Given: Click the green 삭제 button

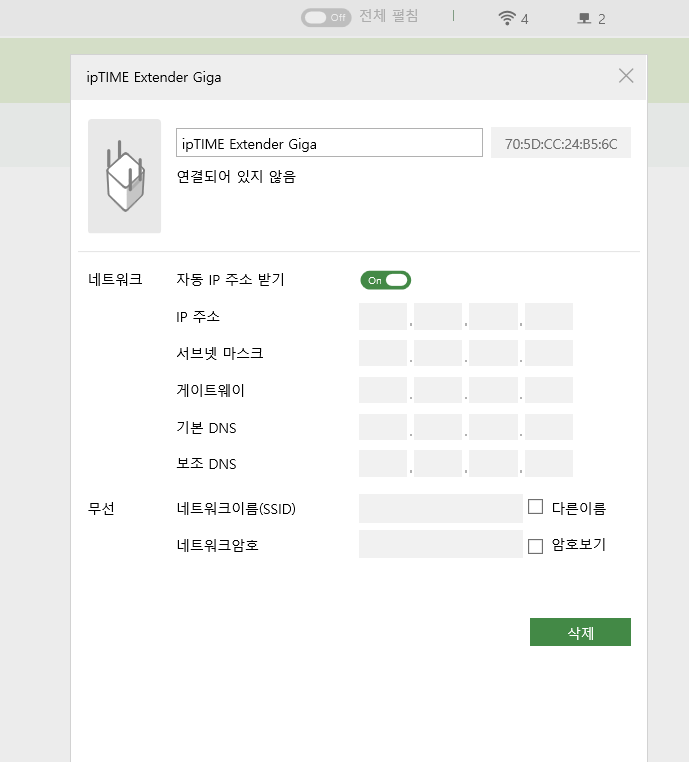Looking at the screenshot, I should click(580, 632).
